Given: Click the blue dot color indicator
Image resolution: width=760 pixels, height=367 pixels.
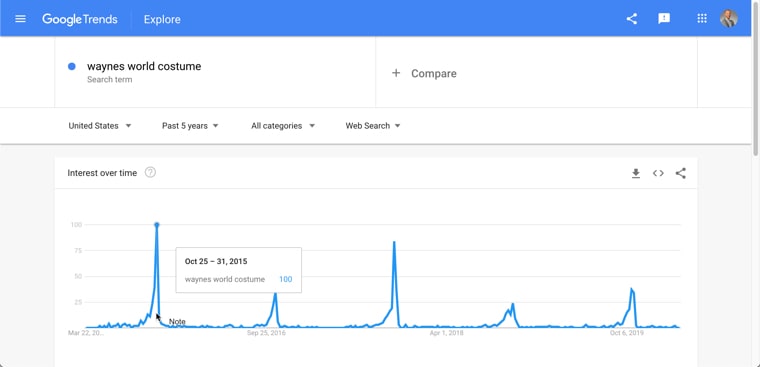Looking at the screenshot, I should [x=72, y=66].
